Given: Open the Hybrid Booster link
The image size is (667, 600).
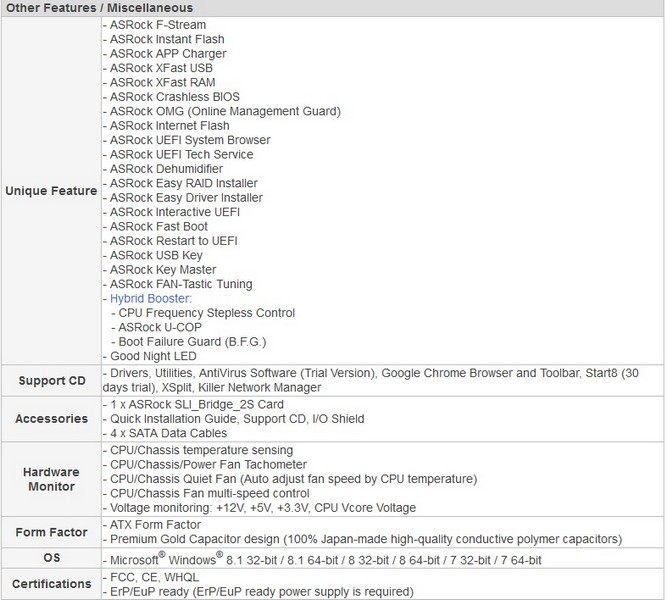Looking at the screenshot, I should point(150,299).
